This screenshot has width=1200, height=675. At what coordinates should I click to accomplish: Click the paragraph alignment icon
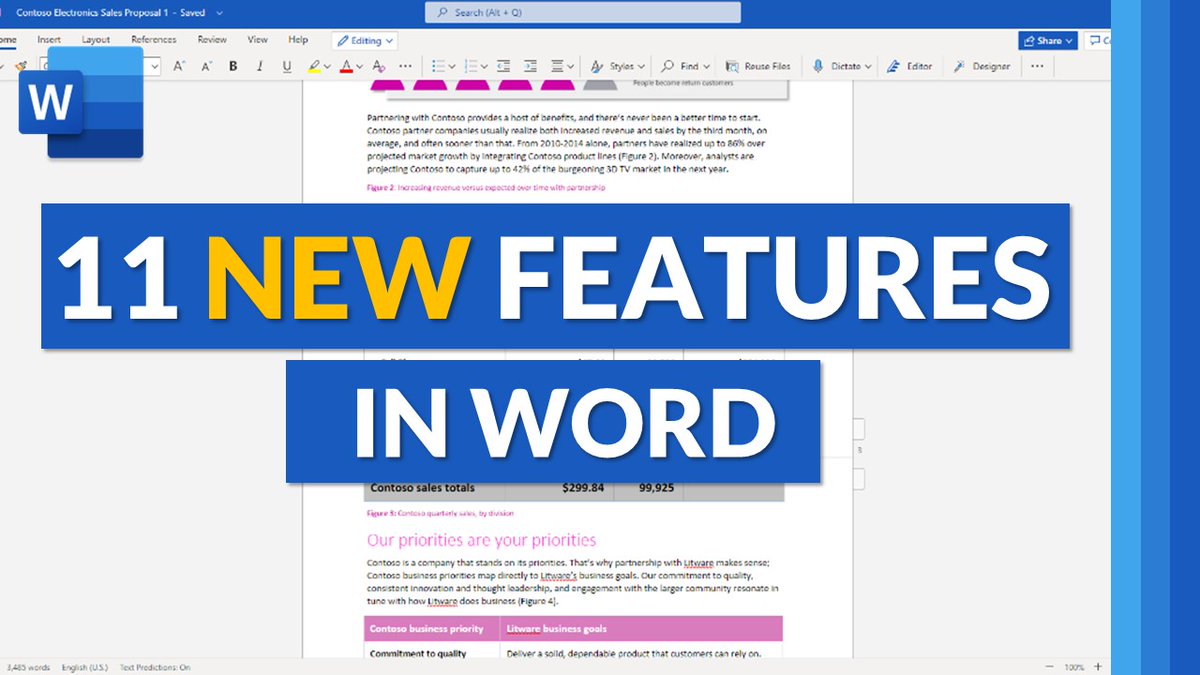click(557, 66)
